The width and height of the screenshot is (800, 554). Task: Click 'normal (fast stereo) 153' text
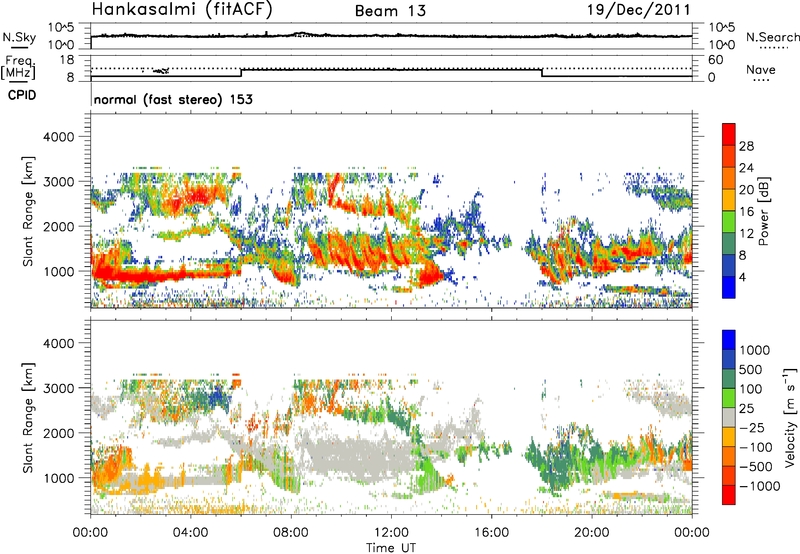(x=173, y=99)
